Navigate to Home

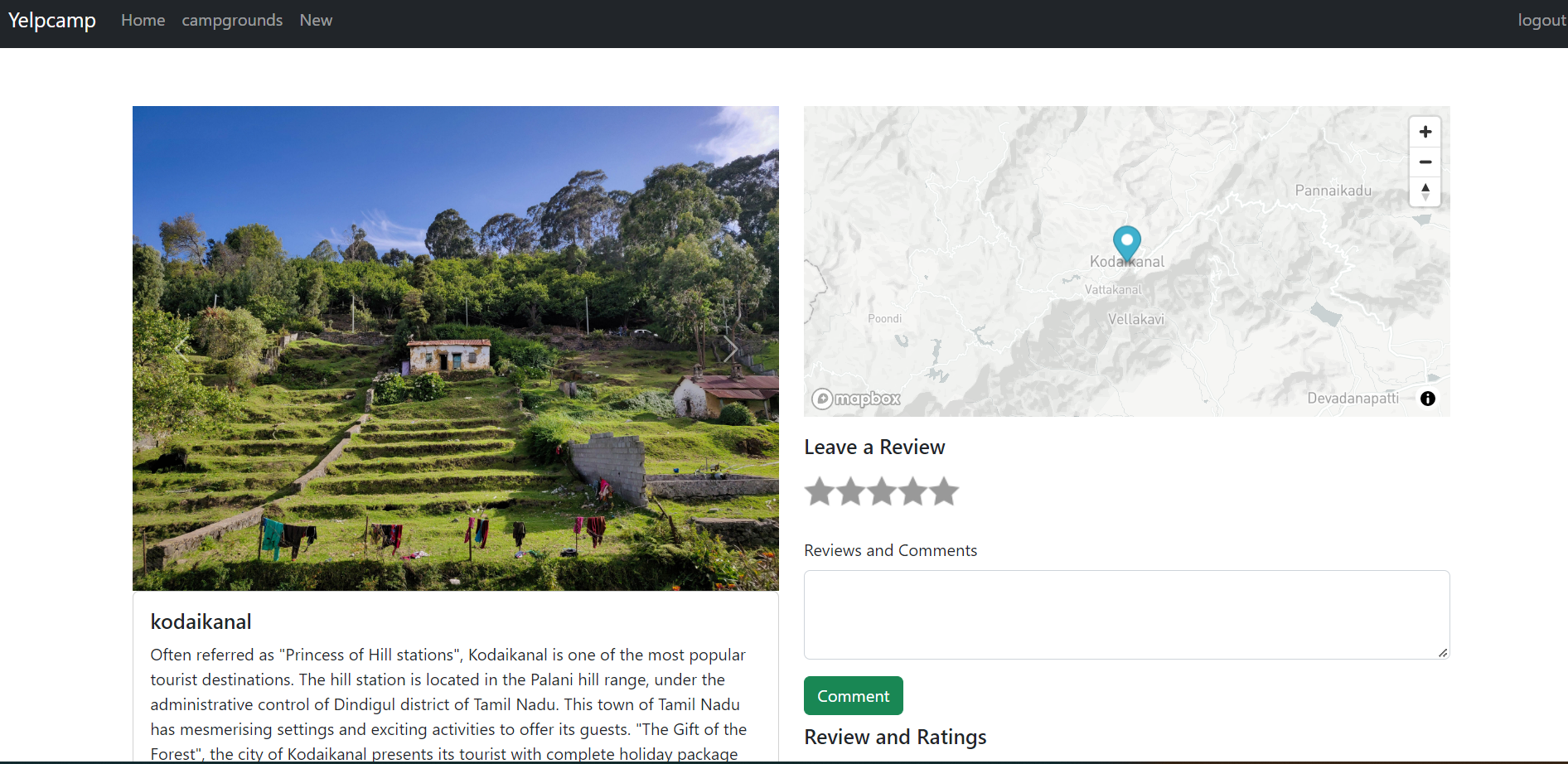point(143,20)
